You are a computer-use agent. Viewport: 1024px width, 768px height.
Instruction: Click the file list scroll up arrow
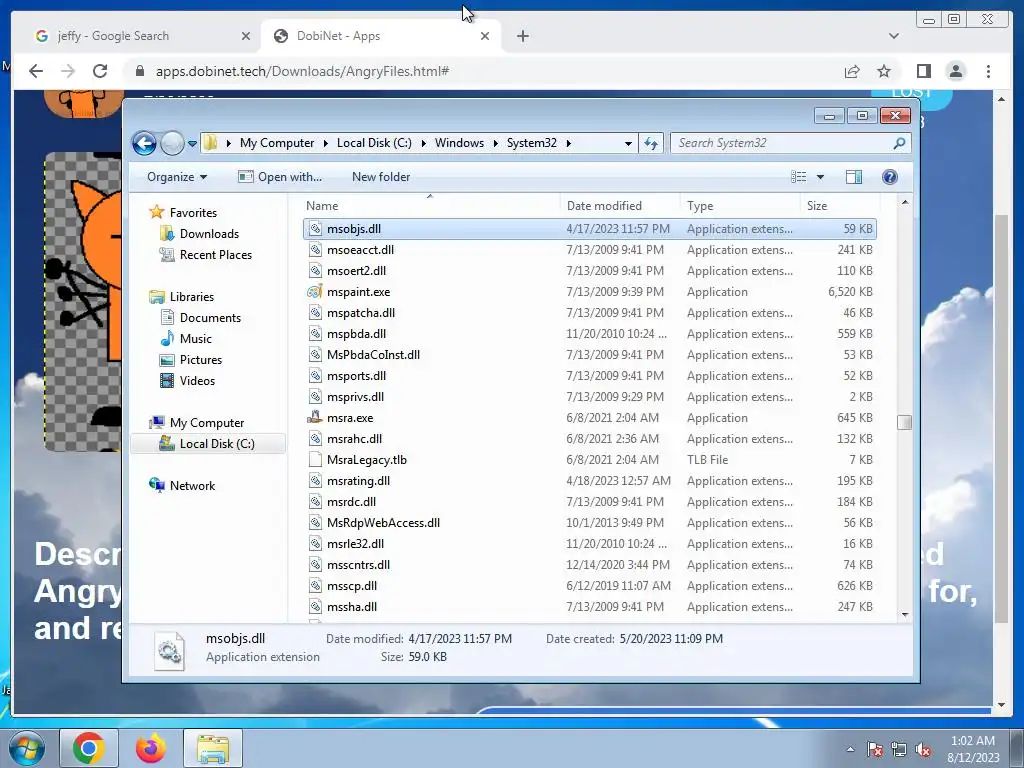904,202
